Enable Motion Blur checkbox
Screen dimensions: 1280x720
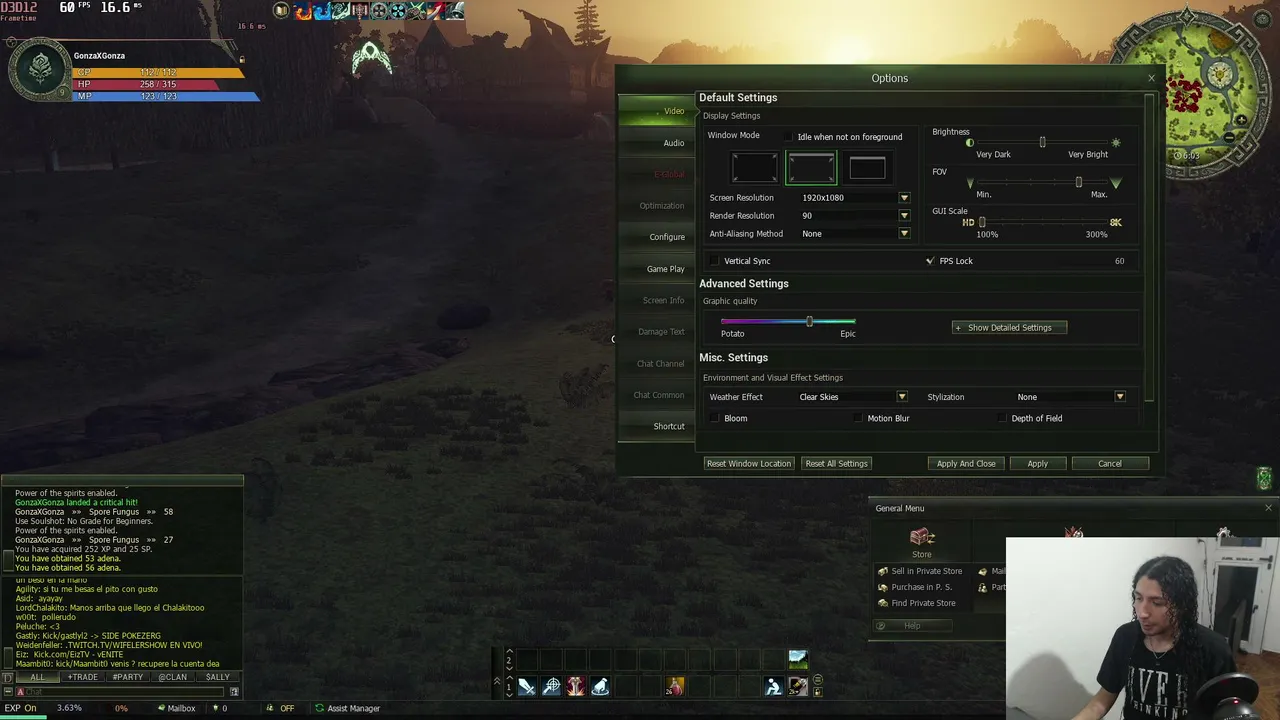(858, 418)
